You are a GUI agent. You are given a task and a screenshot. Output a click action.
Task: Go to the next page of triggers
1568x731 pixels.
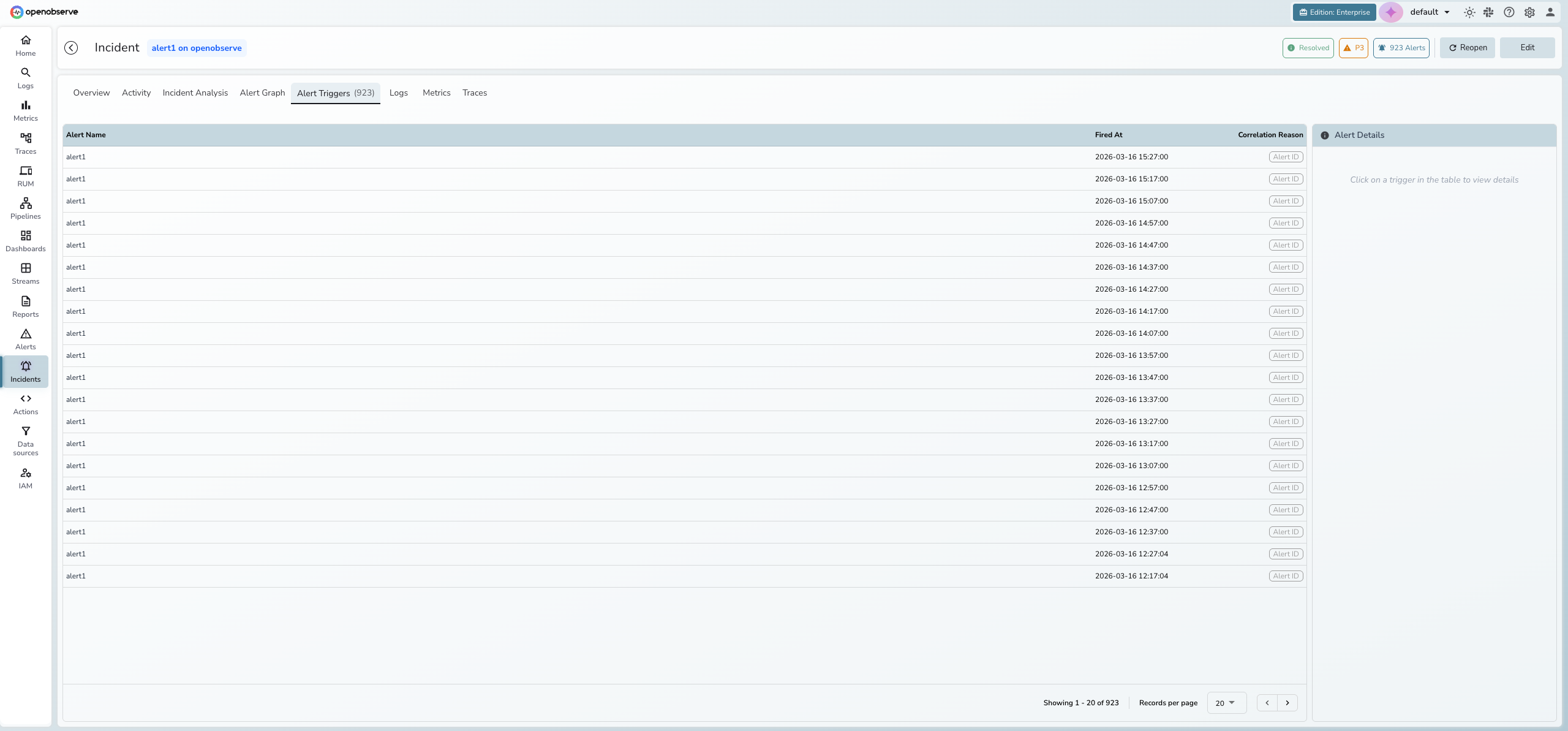[x=1287, y=703]
